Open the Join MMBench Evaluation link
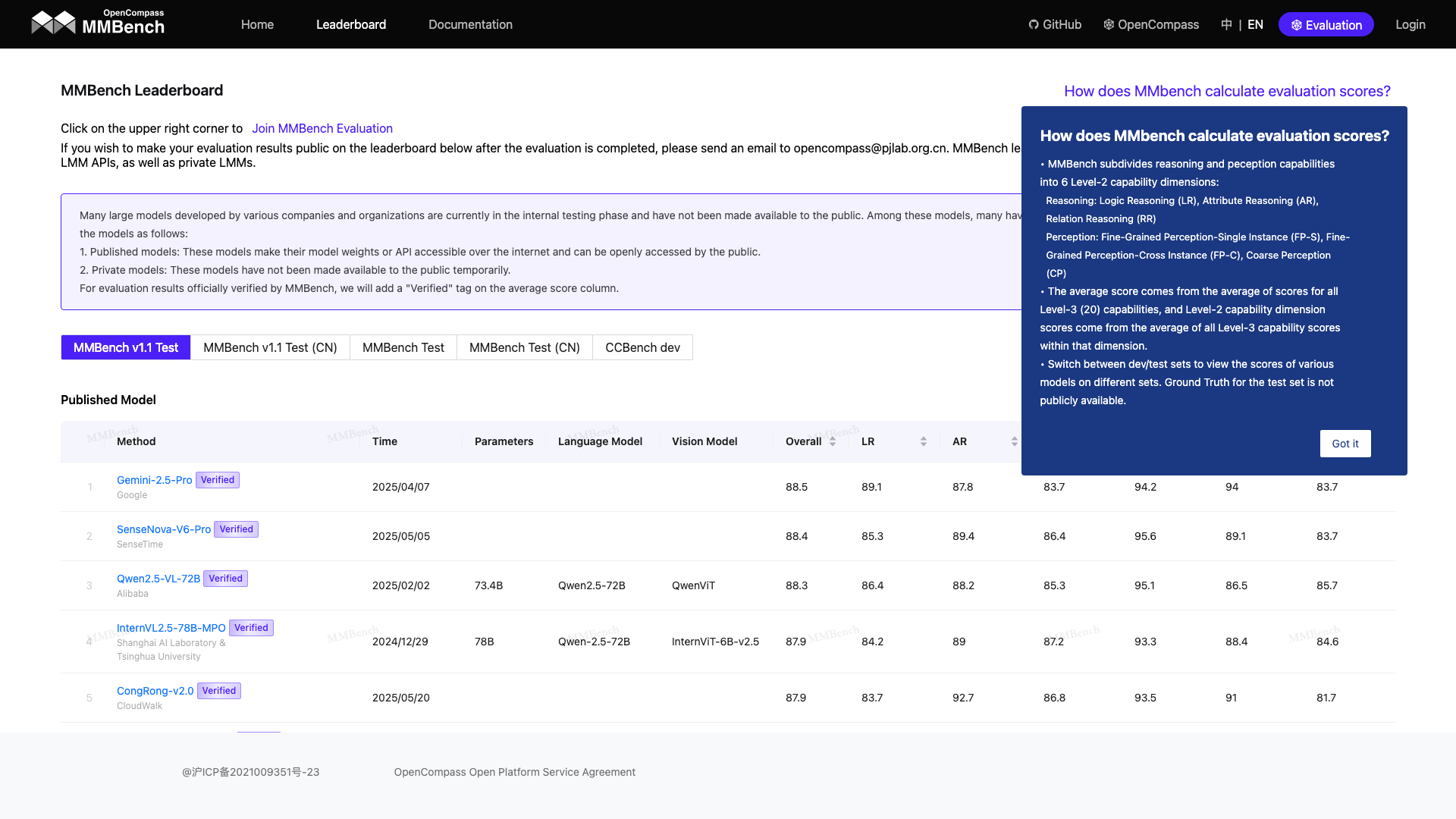The height and width of the screenshot is (819, 1456). click(x=322, y=128)
